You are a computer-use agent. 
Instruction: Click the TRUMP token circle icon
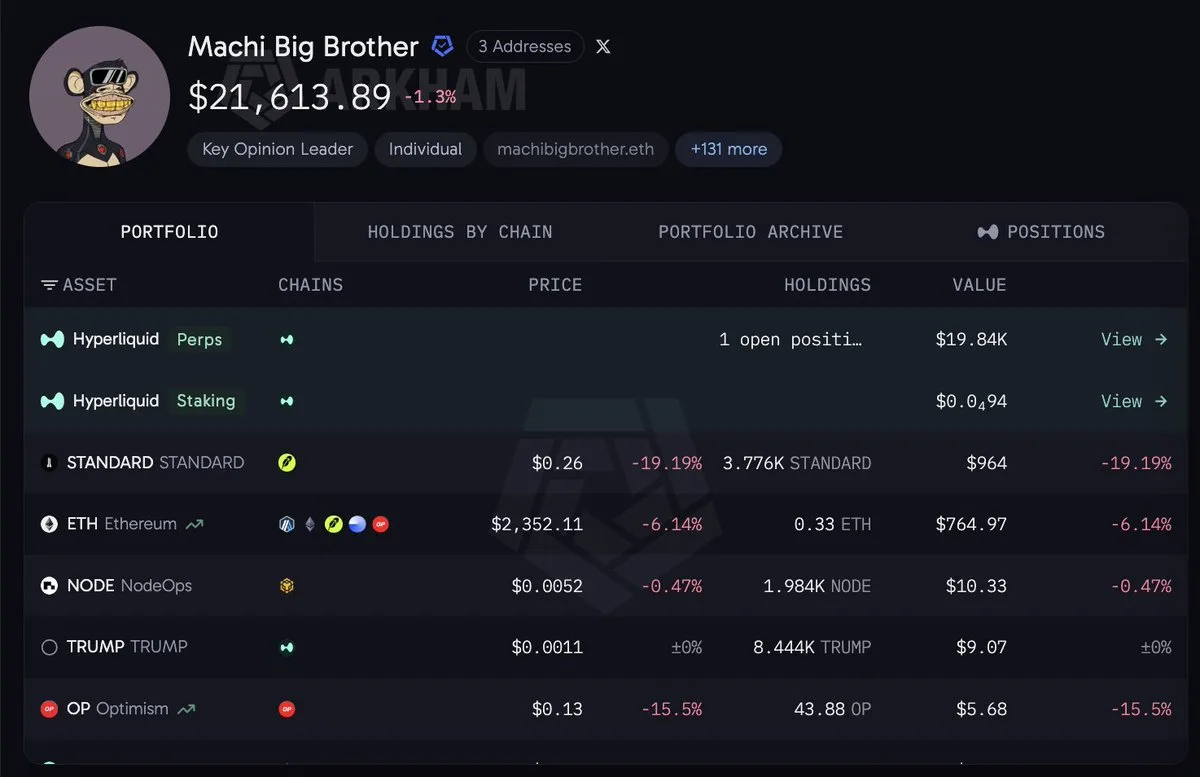[x=49, y=647]
